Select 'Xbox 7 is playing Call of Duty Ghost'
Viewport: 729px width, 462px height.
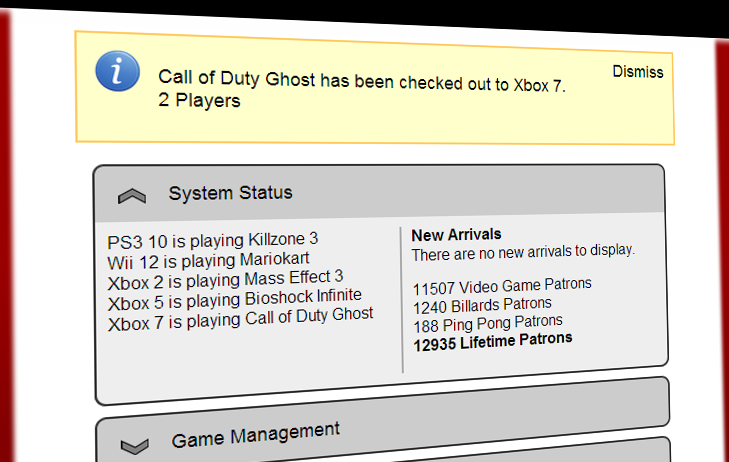pos(240,319)
